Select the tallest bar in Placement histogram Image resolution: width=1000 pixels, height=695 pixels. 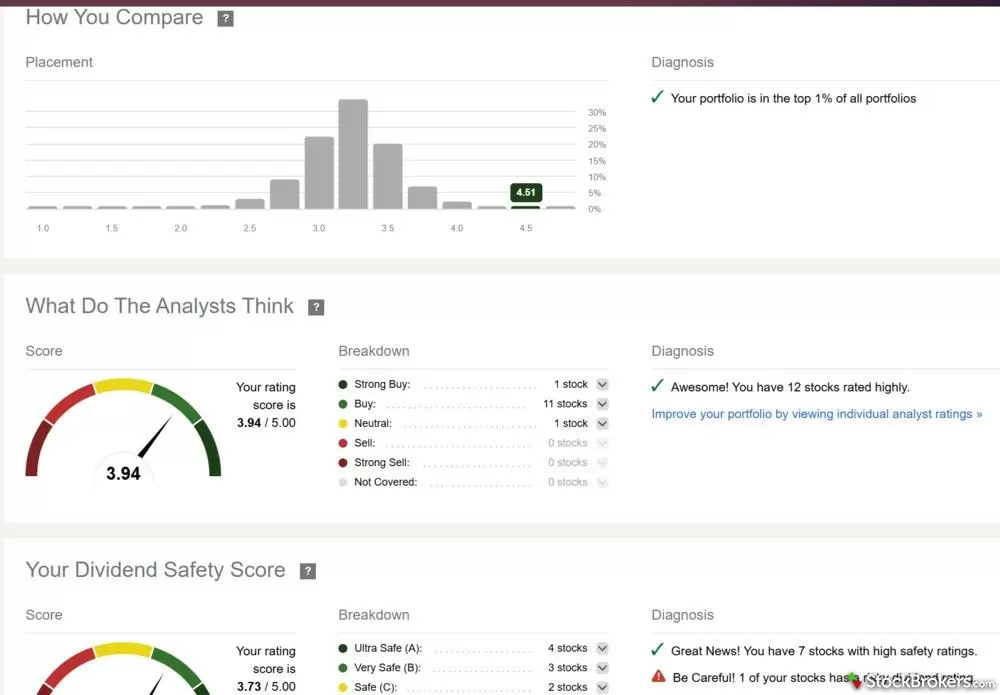353,154
